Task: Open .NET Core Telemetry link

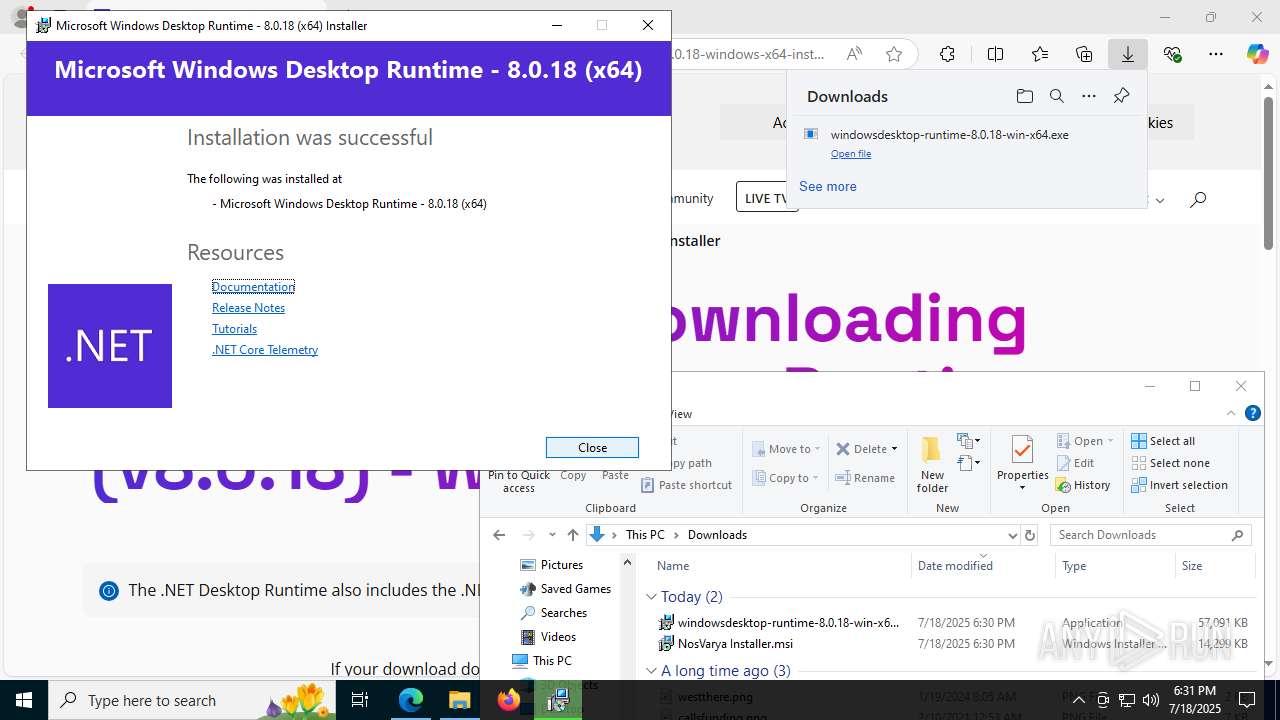Action: [265, 350]
